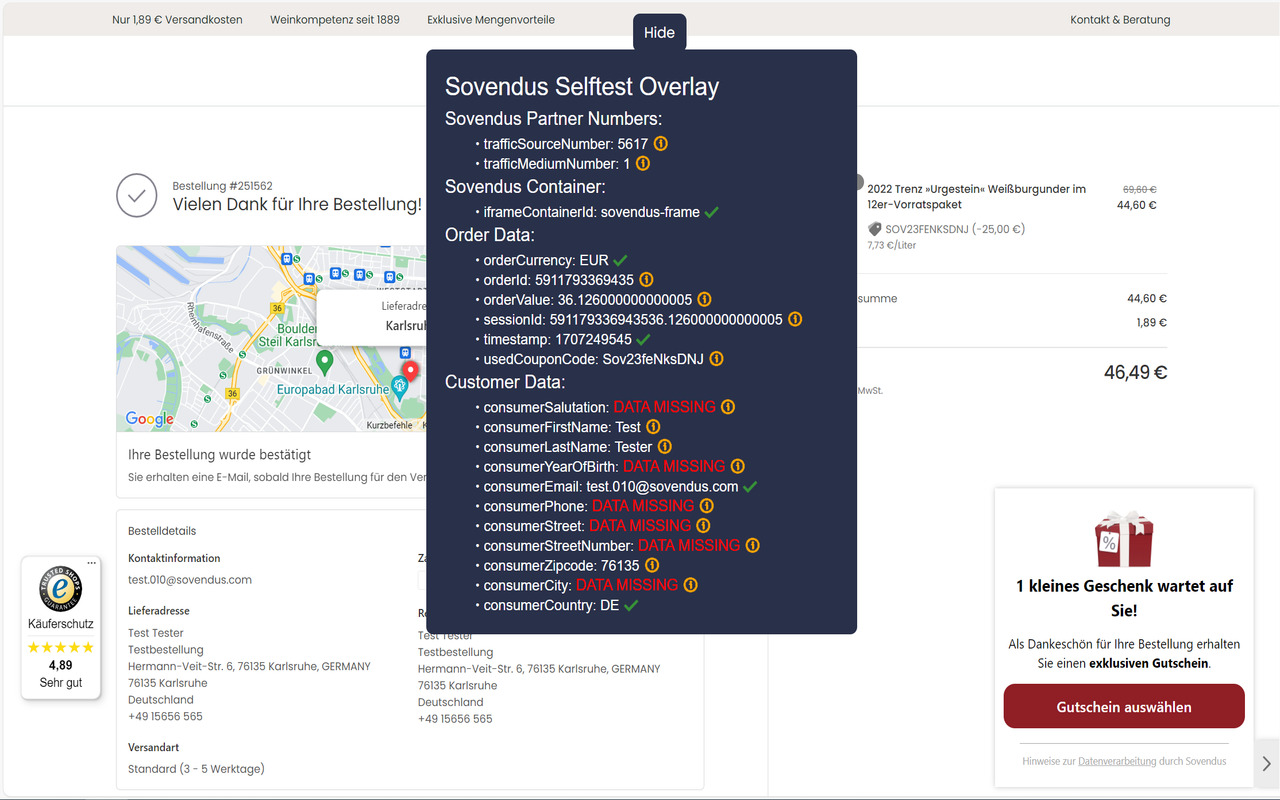The height and width of the screenshot is (800, 1280).
Task: Click the red map pin near Europabad Karlsruhe
Action: [x=410, y=370]
